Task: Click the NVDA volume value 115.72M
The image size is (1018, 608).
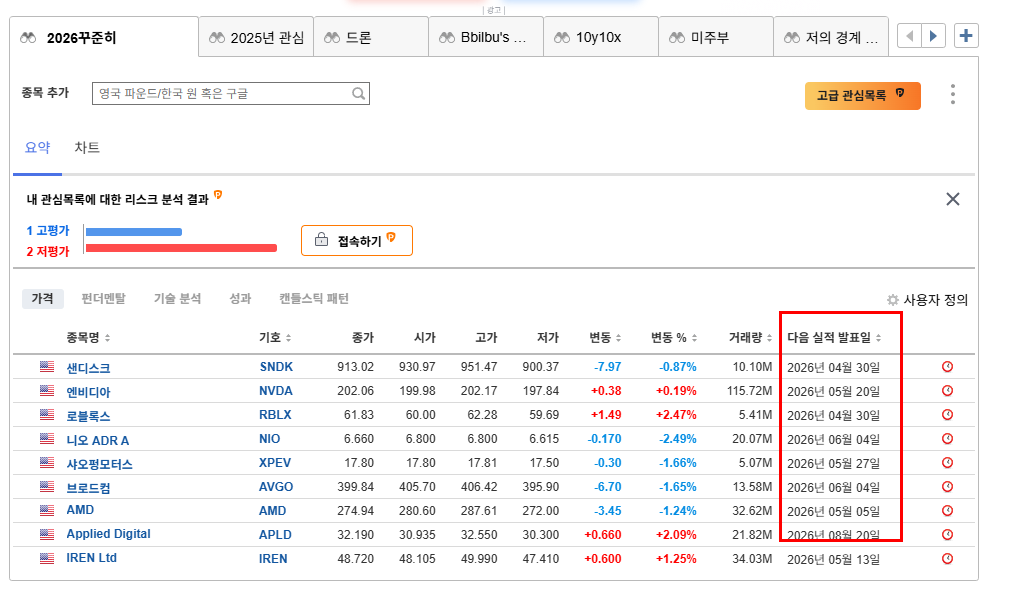Action: pos(749,391)
